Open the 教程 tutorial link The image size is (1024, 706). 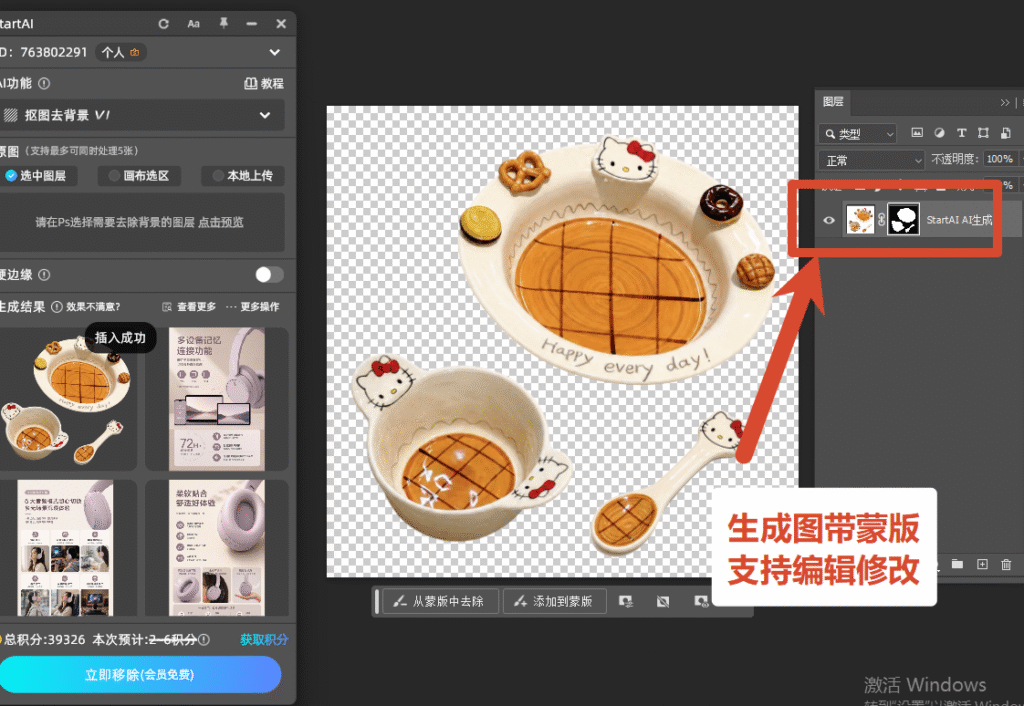[x=264, y=84]
